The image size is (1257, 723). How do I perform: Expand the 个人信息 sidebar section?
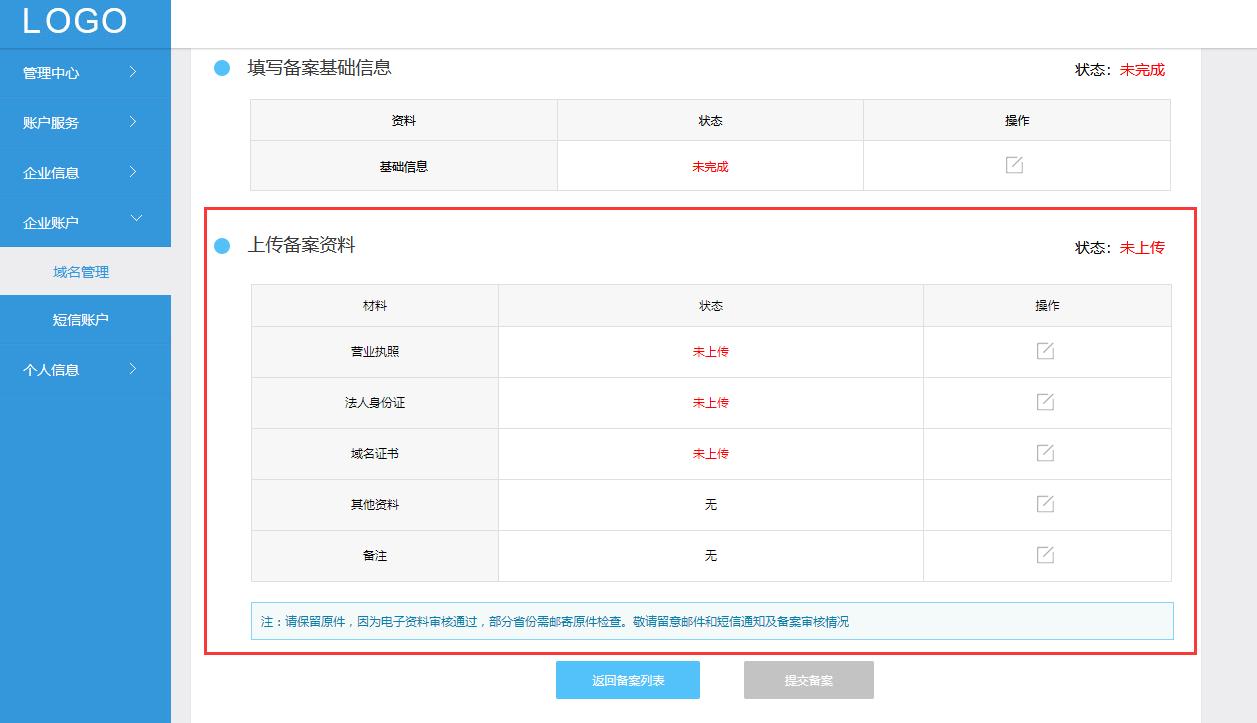pos(86,370)
